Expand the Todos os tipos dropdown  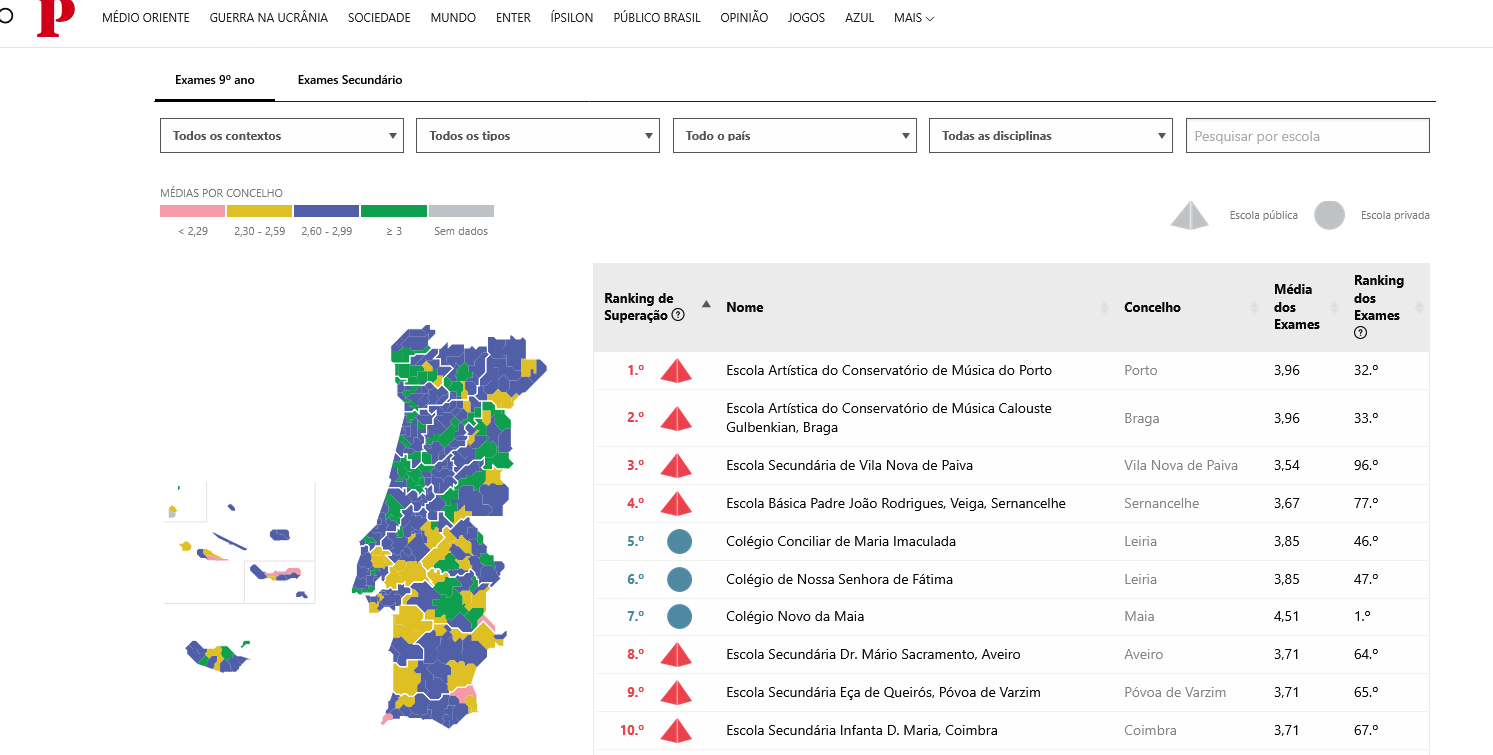[537, 136]
